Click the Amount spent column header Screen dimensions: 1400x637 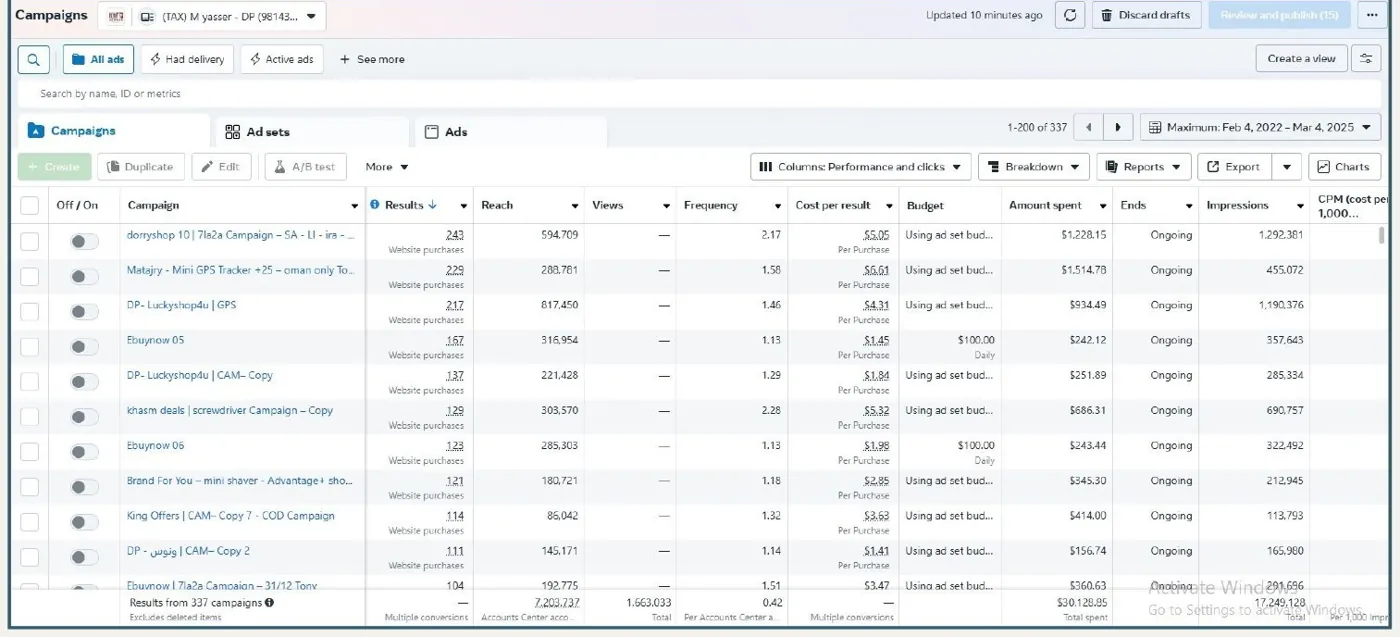(1045, 206)
